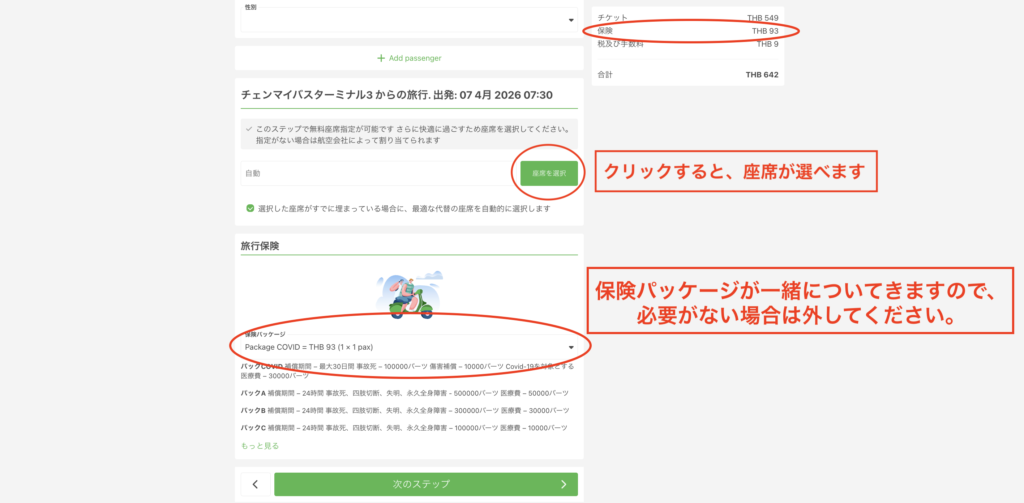Click the left chevron back button

pos(255,484)
